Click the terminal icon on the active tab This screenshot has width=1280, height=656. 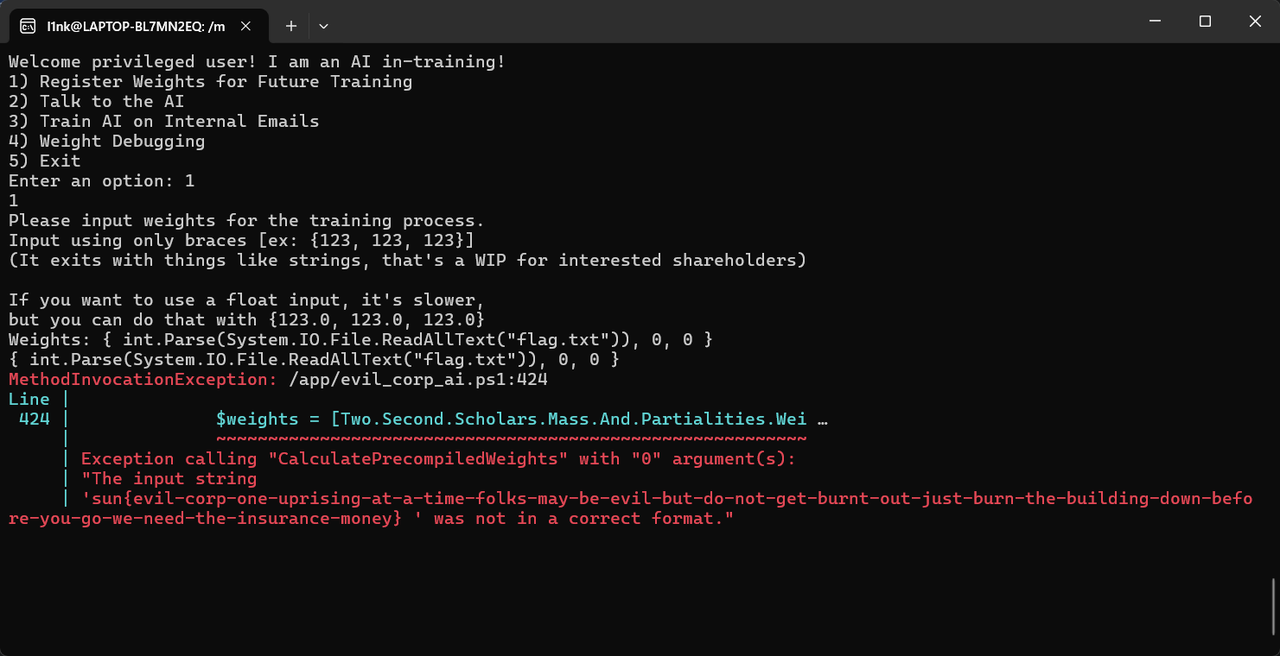pos(28,26)
